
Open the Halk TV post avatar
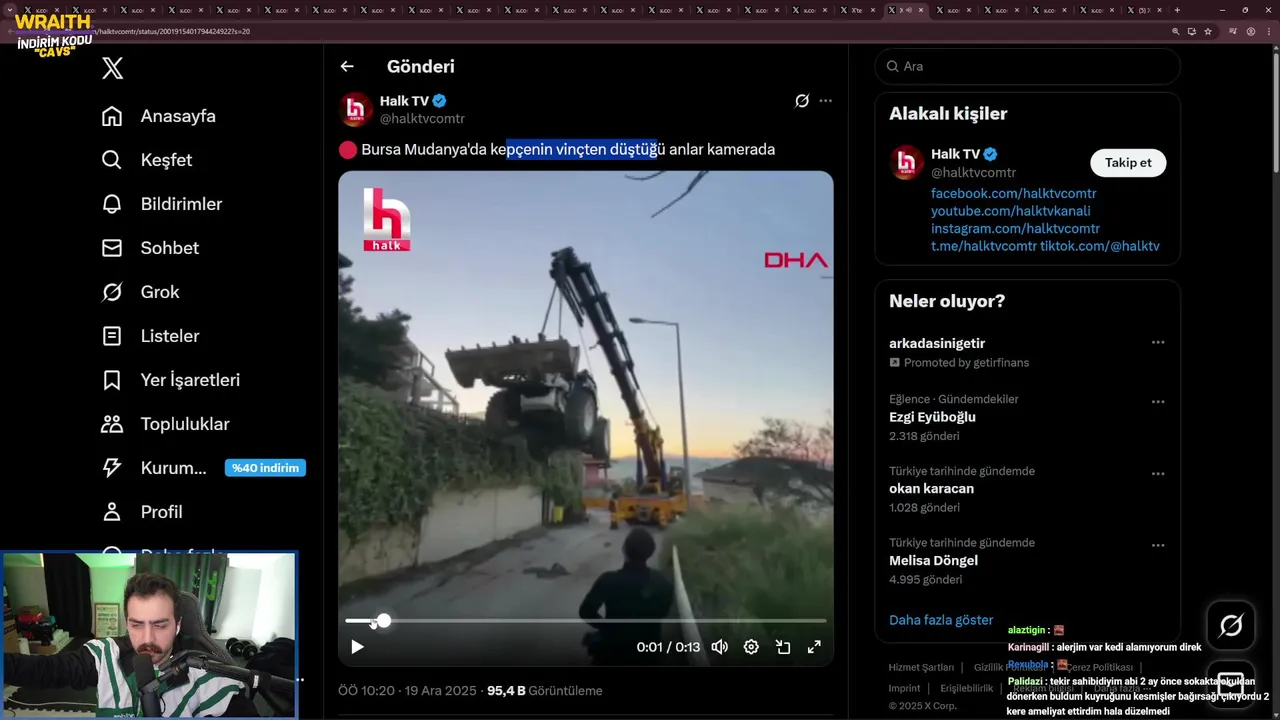point(356,109)
